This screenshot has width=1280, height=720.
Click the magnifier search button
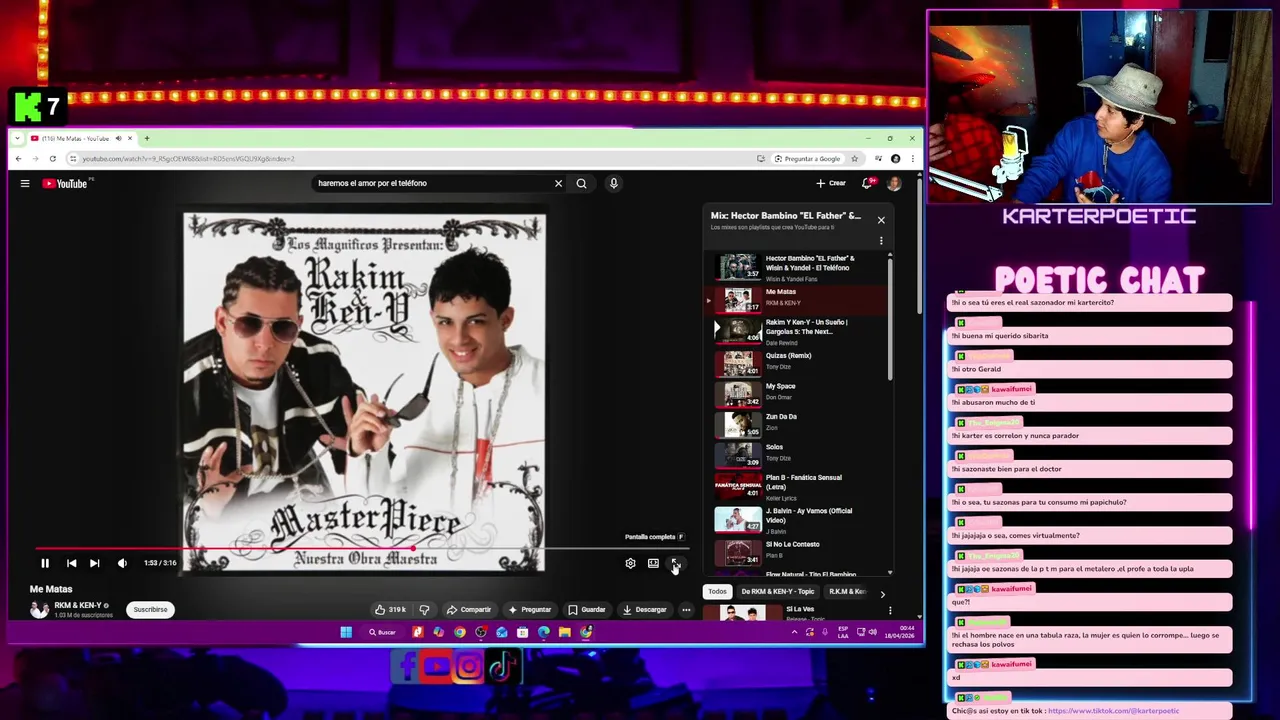[581, 183]
